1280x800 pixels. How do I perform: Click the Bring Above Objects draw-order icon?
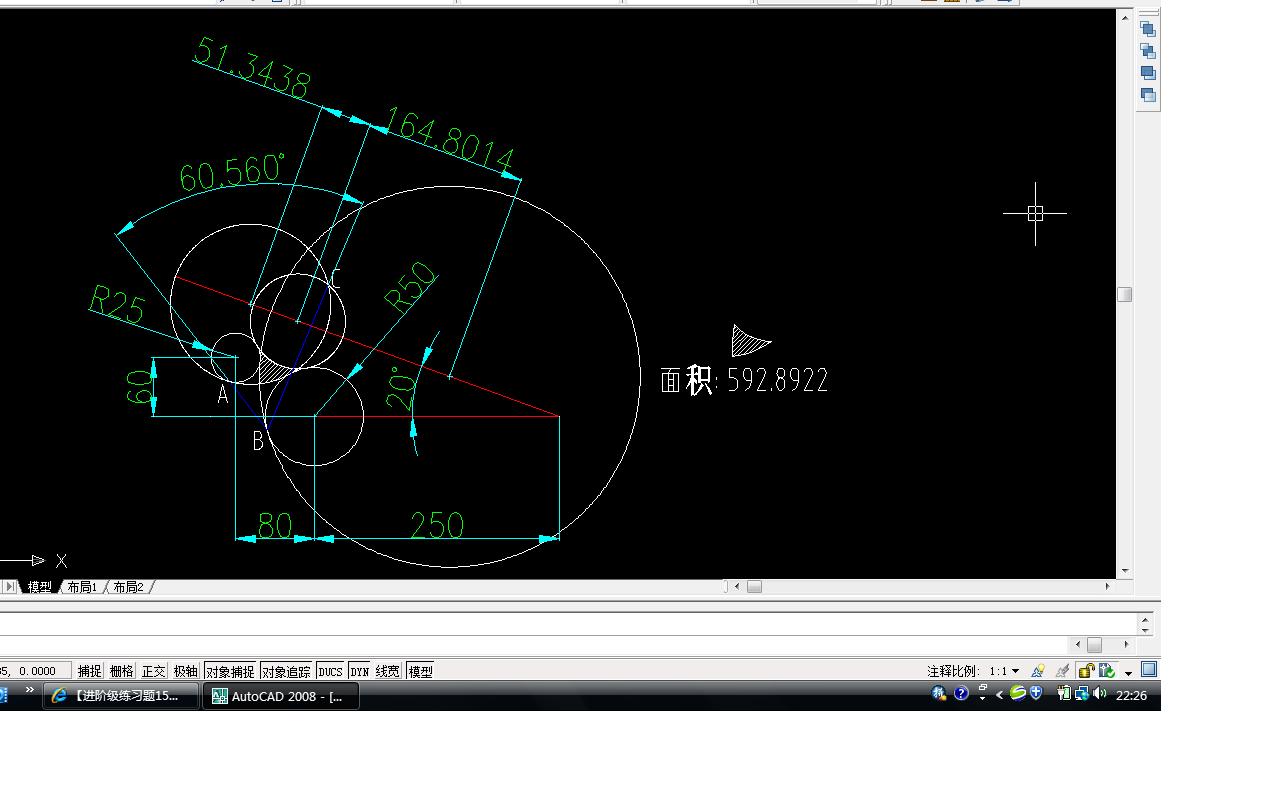(x=1148, y=73)
